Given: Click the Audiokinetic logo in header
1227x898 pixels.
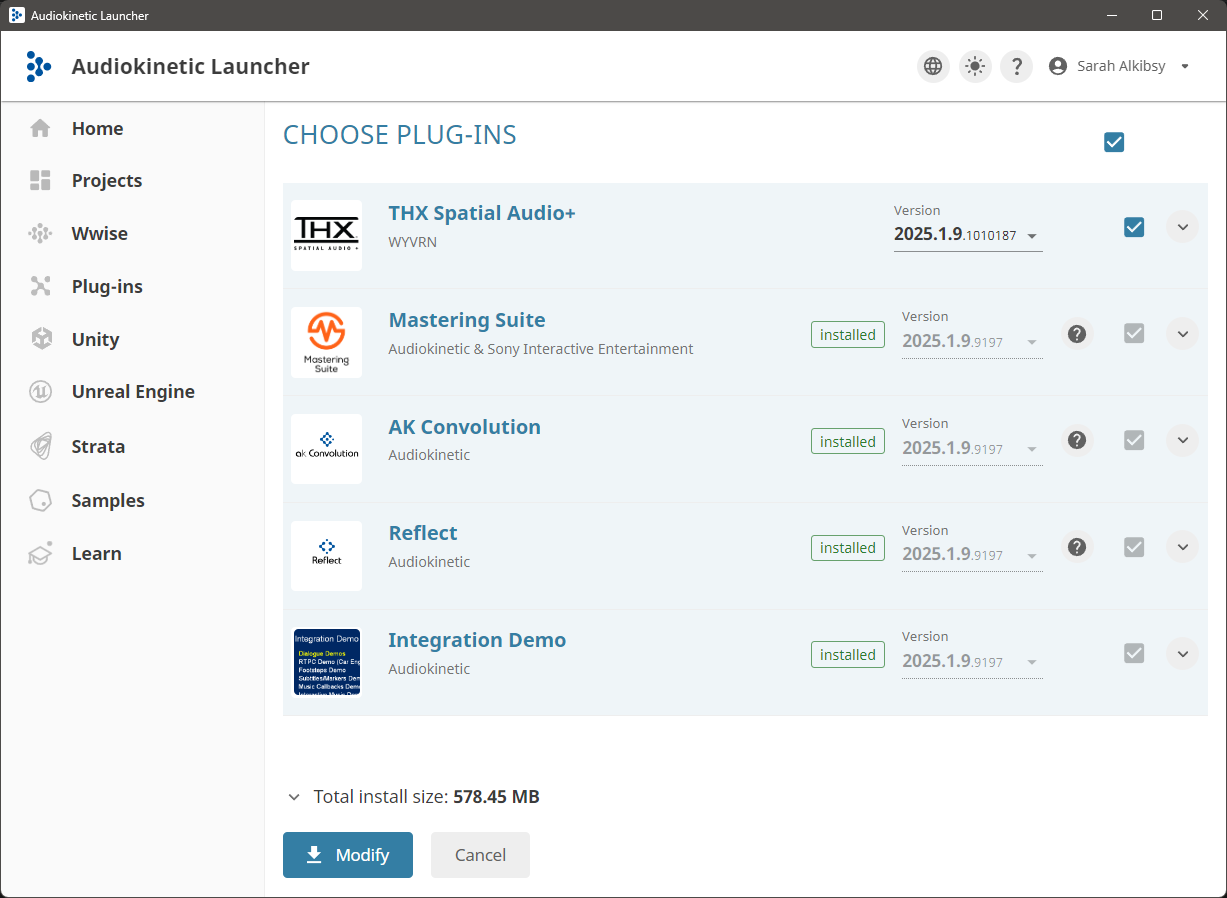Looking at the screenshot, I should [x=38, y=66].
